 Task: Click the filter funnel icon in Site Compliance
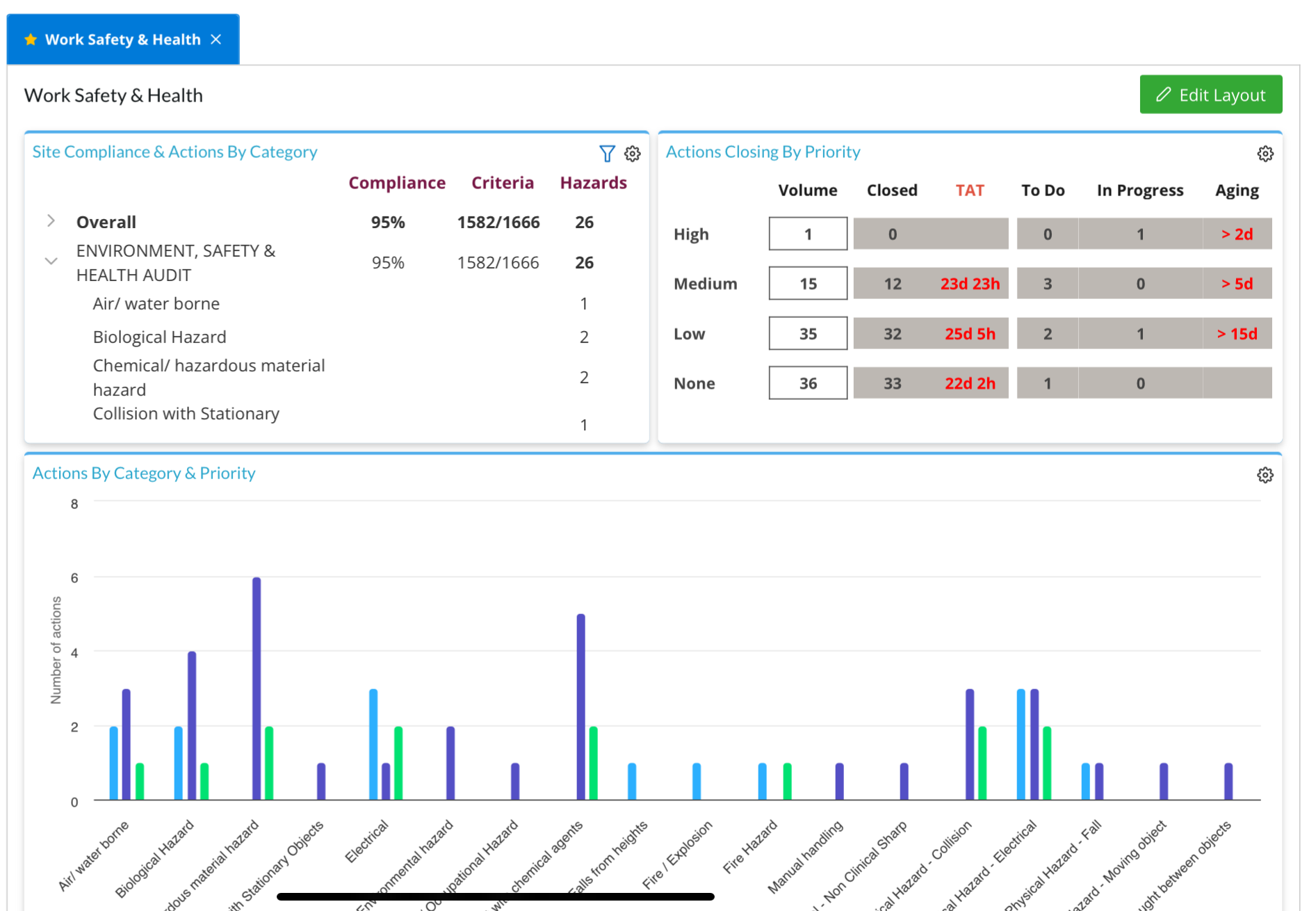[606, 154]
